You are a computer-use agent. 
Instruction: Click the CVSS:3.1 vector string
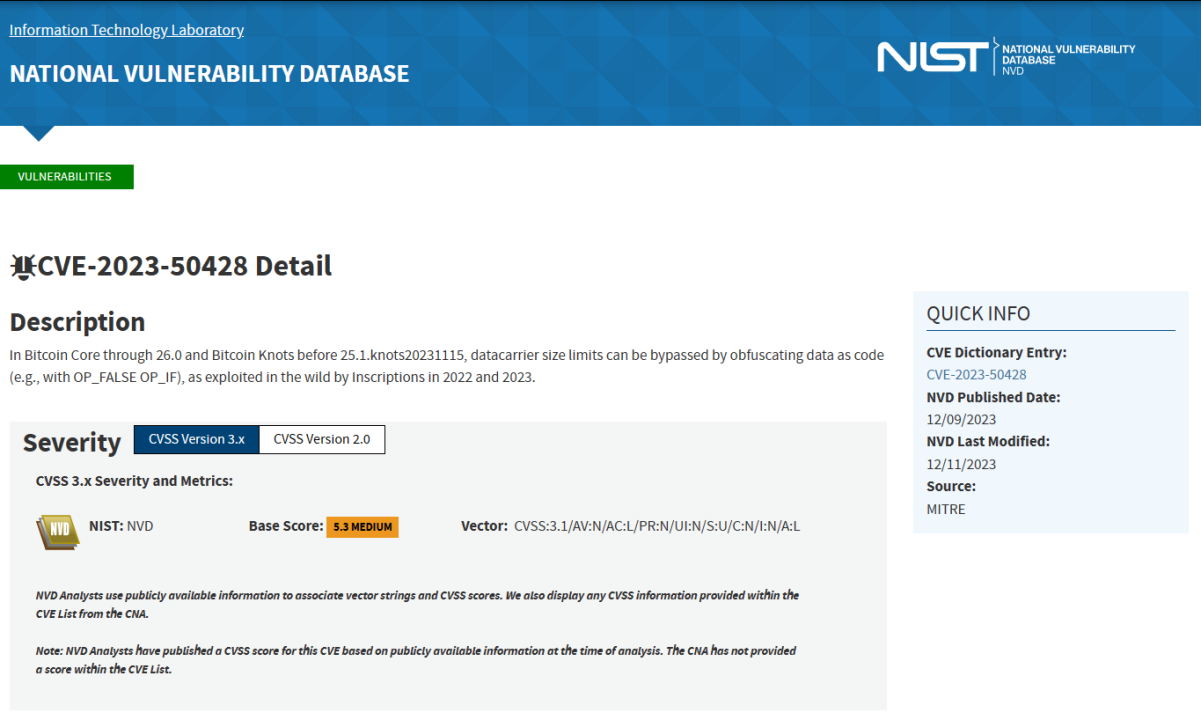coord(657,526)
